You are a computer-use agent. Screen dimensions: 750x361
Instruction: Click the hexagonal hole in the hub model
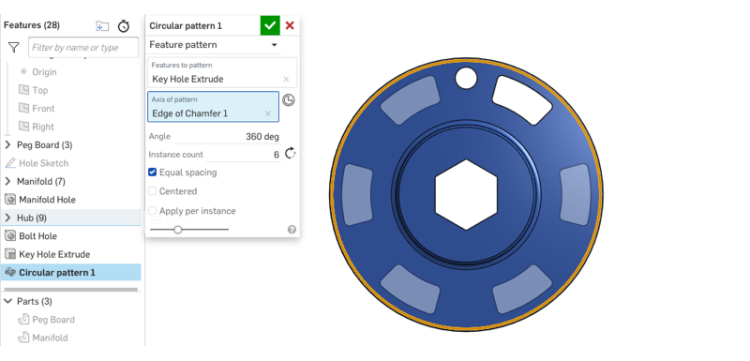pyautogui.click(x=466, y=195)
